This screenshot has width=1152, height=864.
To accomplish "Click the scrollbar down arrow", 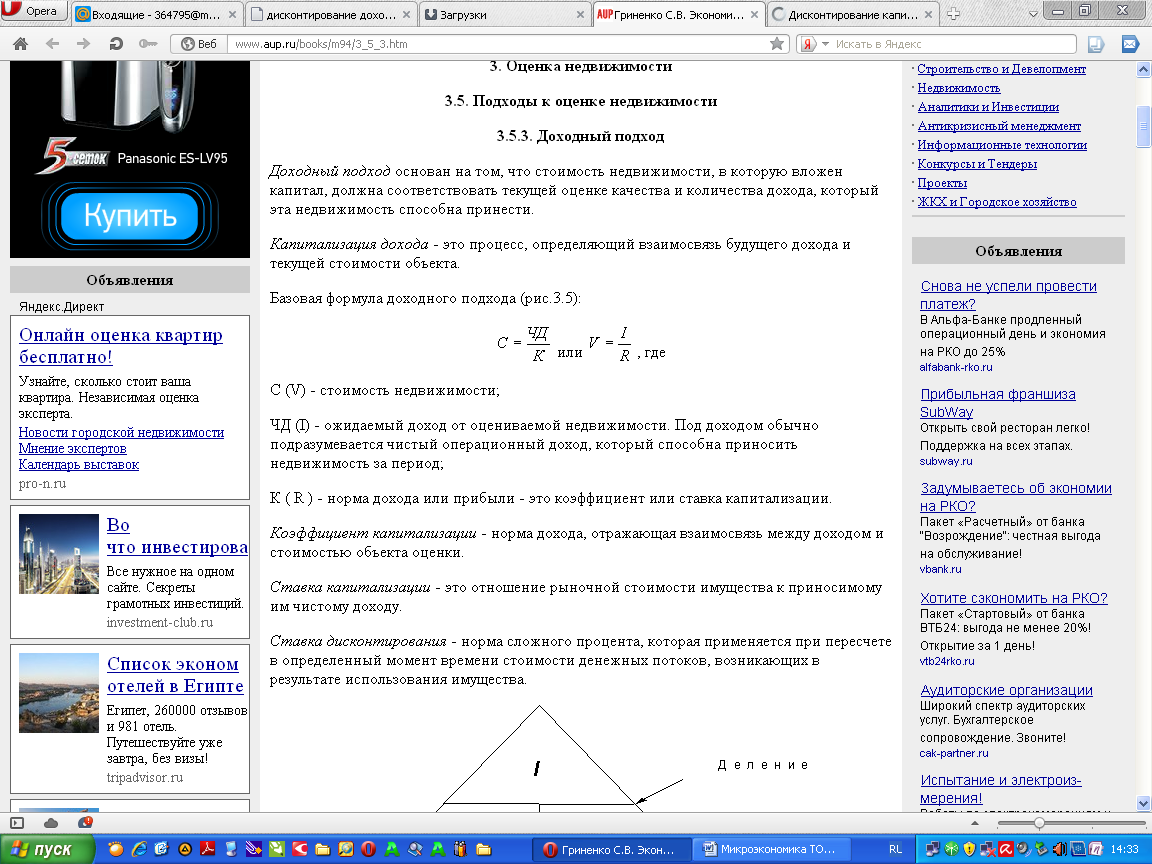I will (1143, 803).
